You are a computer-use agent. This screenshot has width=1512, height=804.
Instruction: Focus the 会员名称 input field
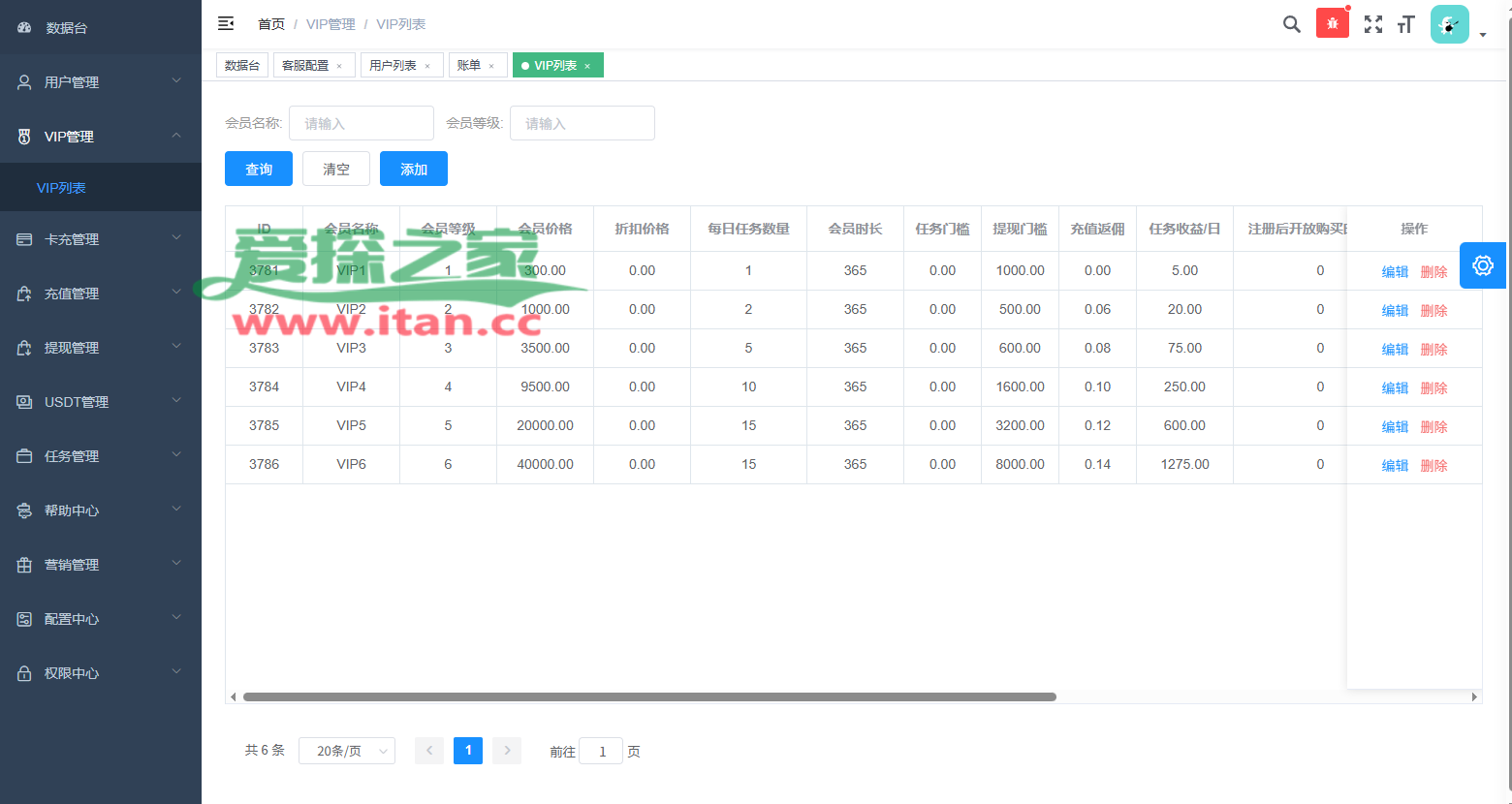(362, 123)
